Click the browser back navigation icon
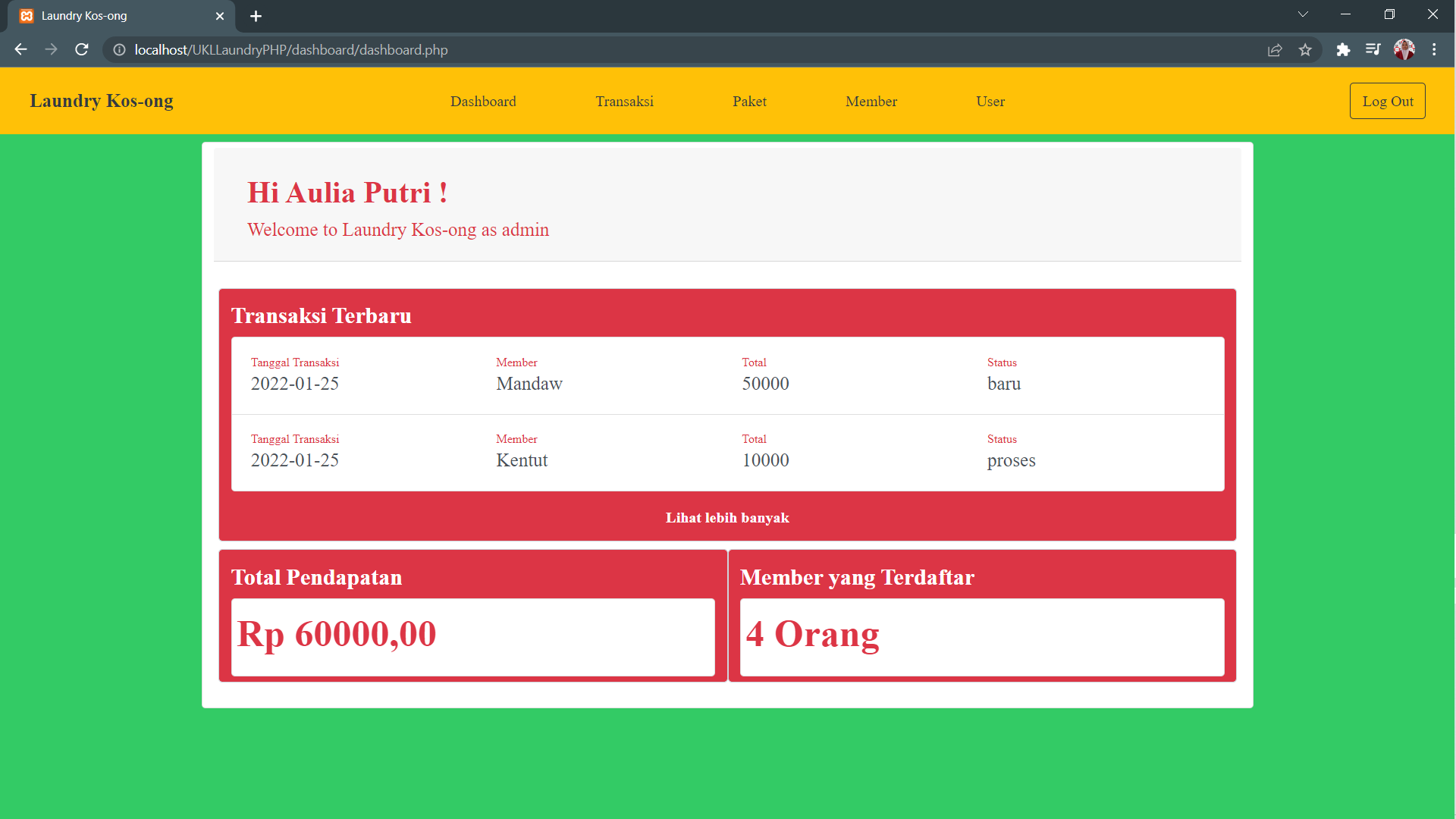This screenshot has height=819, width=1456. (x=20, y=49)
